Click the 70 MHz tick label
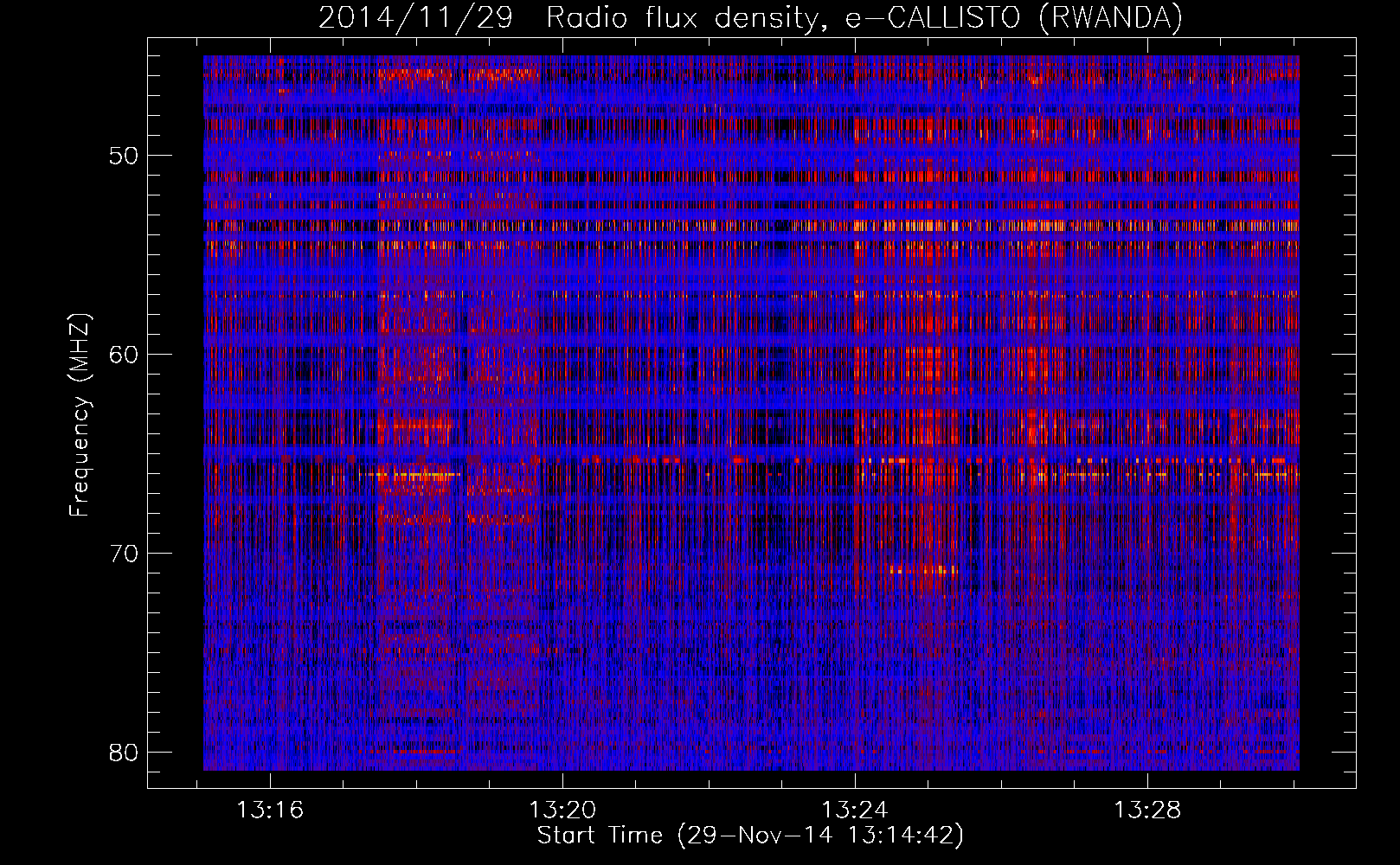 (x=124, y=554)
